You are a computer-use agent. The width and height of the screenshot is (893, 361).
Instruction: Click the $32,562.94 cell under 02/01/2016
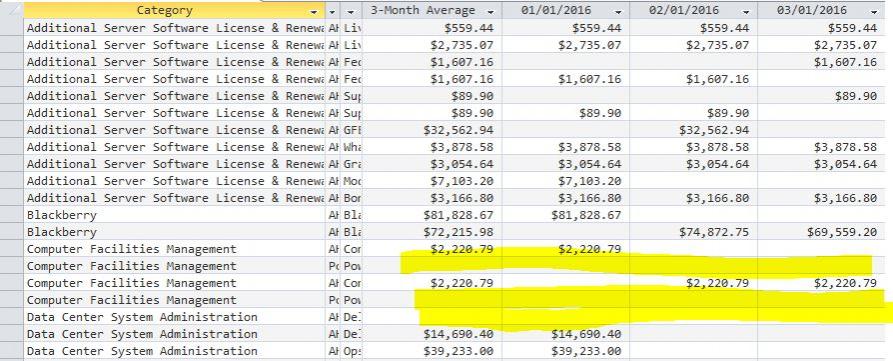694,130
